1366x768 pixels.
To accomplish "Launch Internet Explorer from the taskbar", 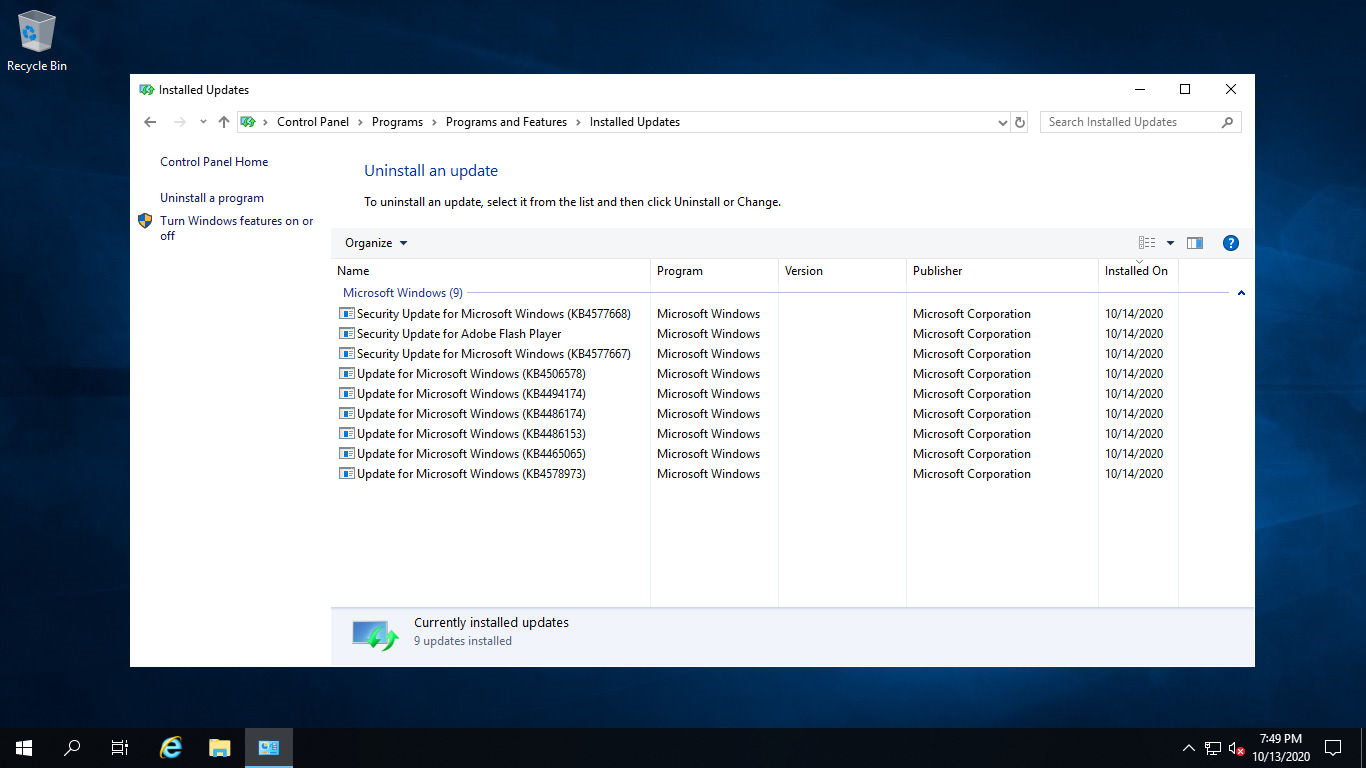I will [172, 748].
